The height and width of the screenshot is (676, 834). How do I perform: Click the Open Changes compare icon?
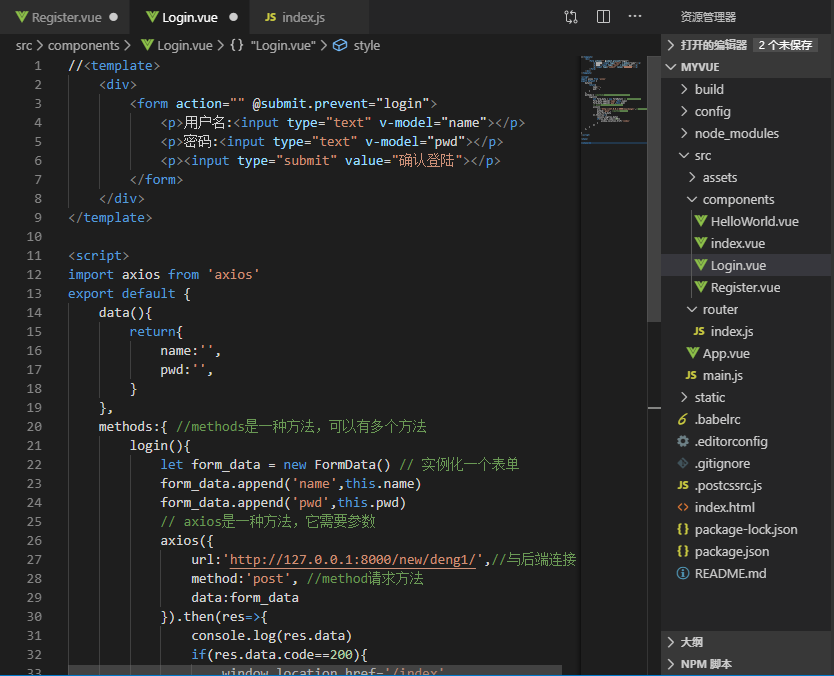coord(571,17)
